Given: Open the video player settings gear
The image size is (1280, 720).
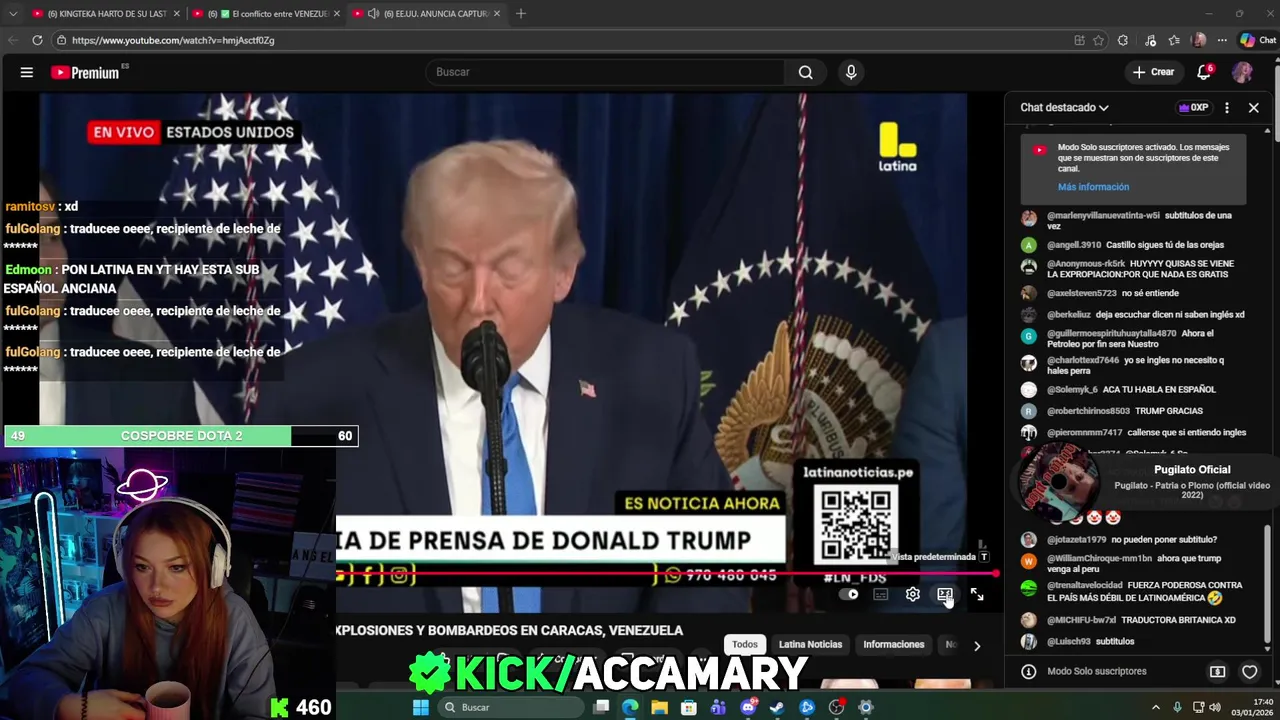Looking at the screenshot, I should pyautogui.click(x=913, y=594).
